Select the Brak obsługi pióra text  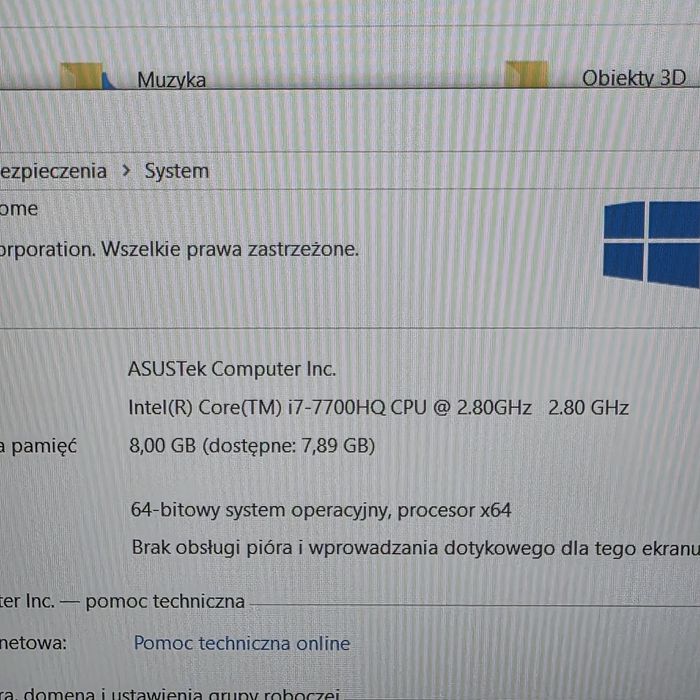coord(416,548)
